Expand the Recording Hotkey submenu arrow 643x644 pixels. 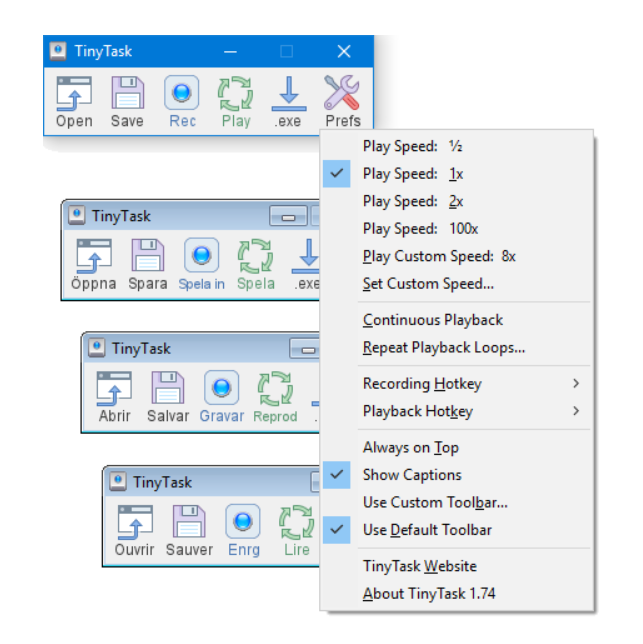576,383
